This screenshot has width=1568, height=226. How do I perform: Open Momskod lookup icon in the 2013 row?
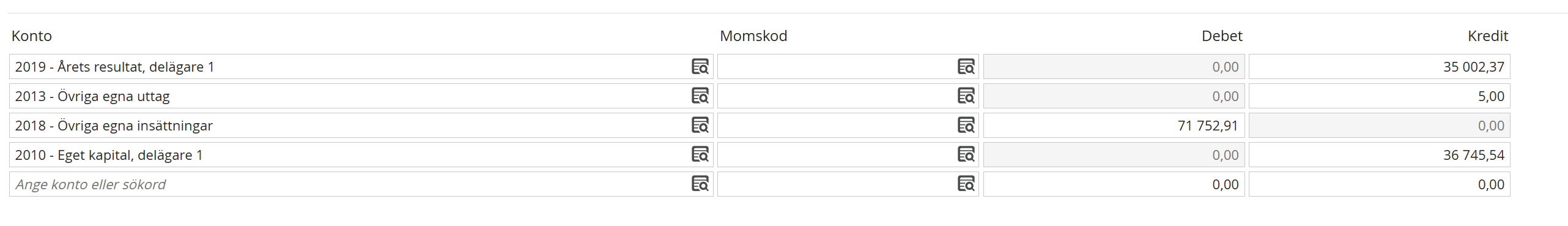[x=966, y=96]
